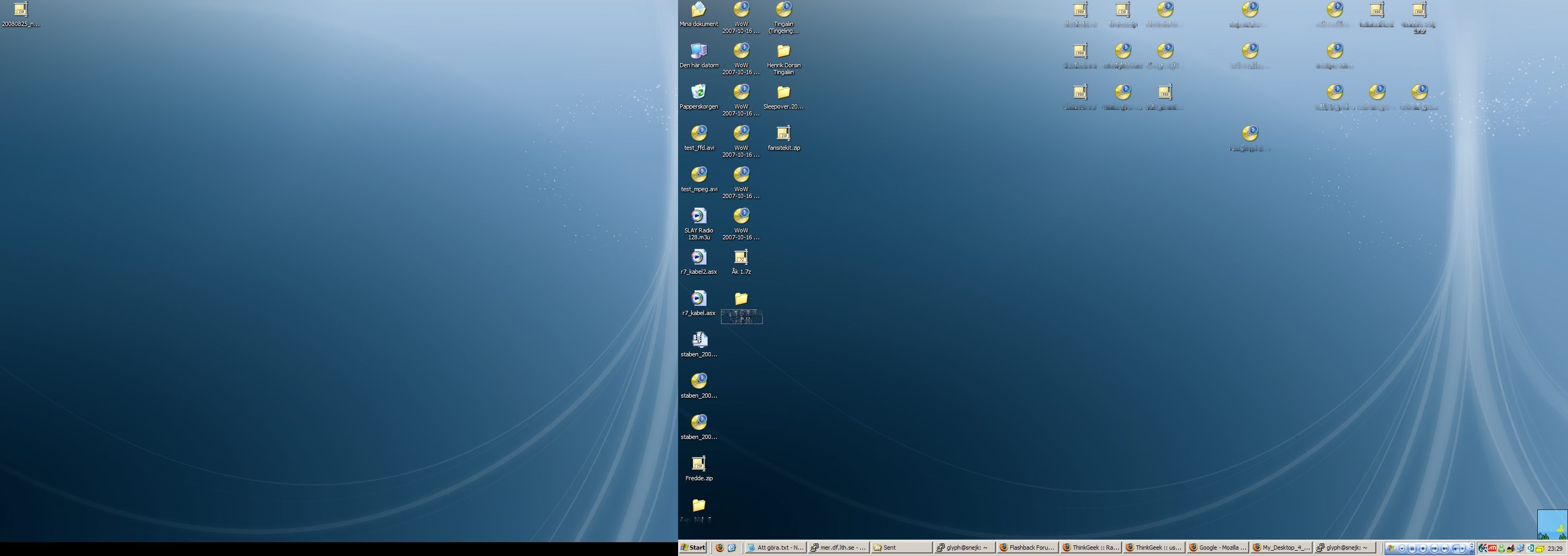Click the mailbox tray icon
The height and width of the screenshot is (556, 1568).
coord(1511,549)
